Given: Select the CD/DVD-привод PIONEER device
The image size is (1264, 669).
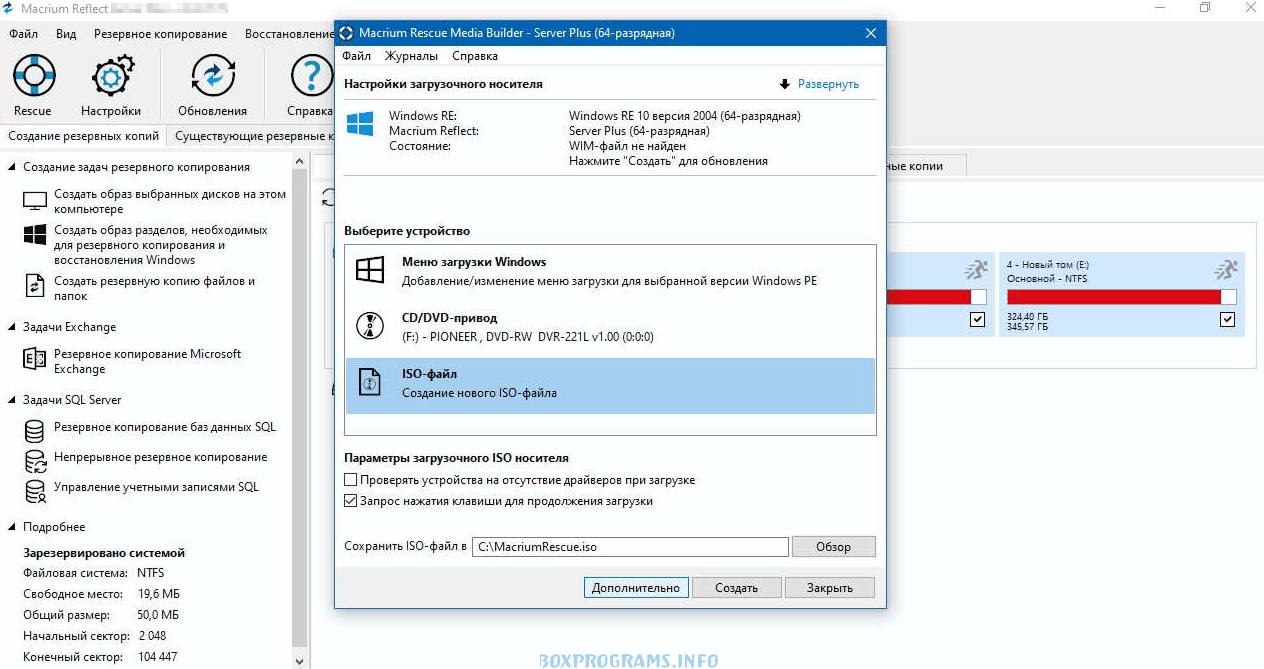Looking at the screenshot, I should click(x=610, y=328).
